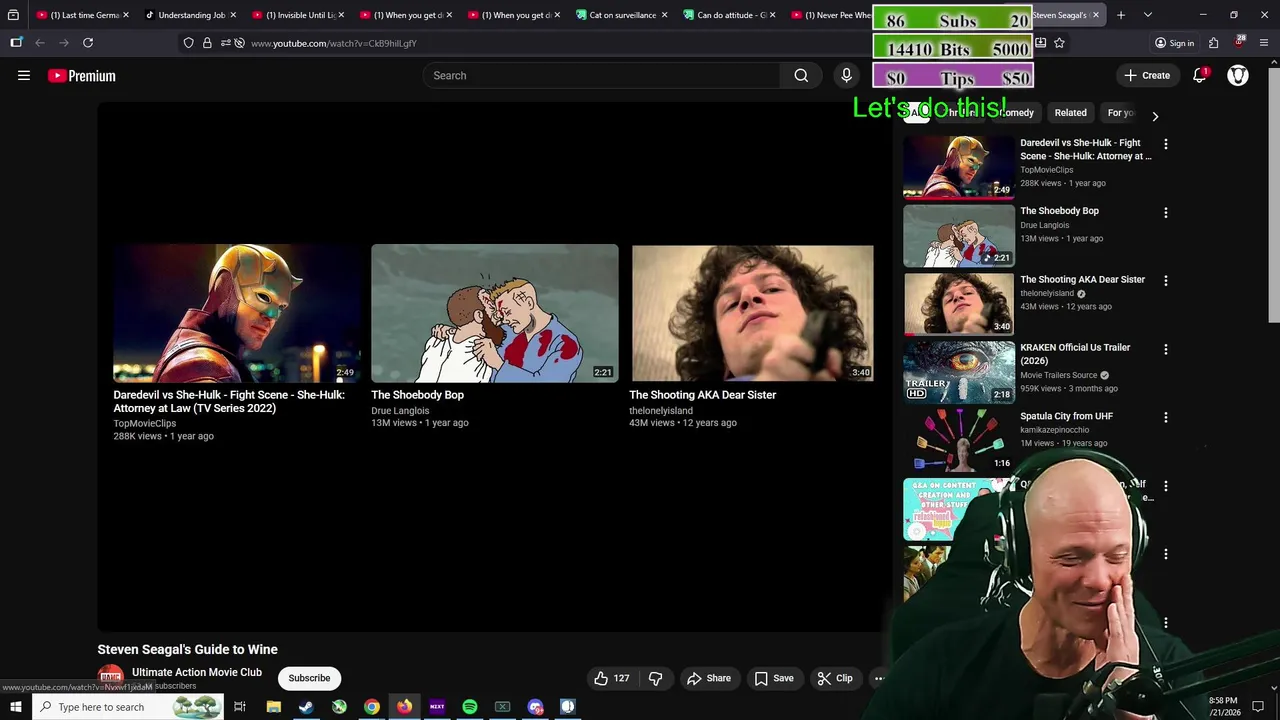Open the YouTube guide hamburger menu
The image size is (1280, 720).
click(x=24, y=76)
